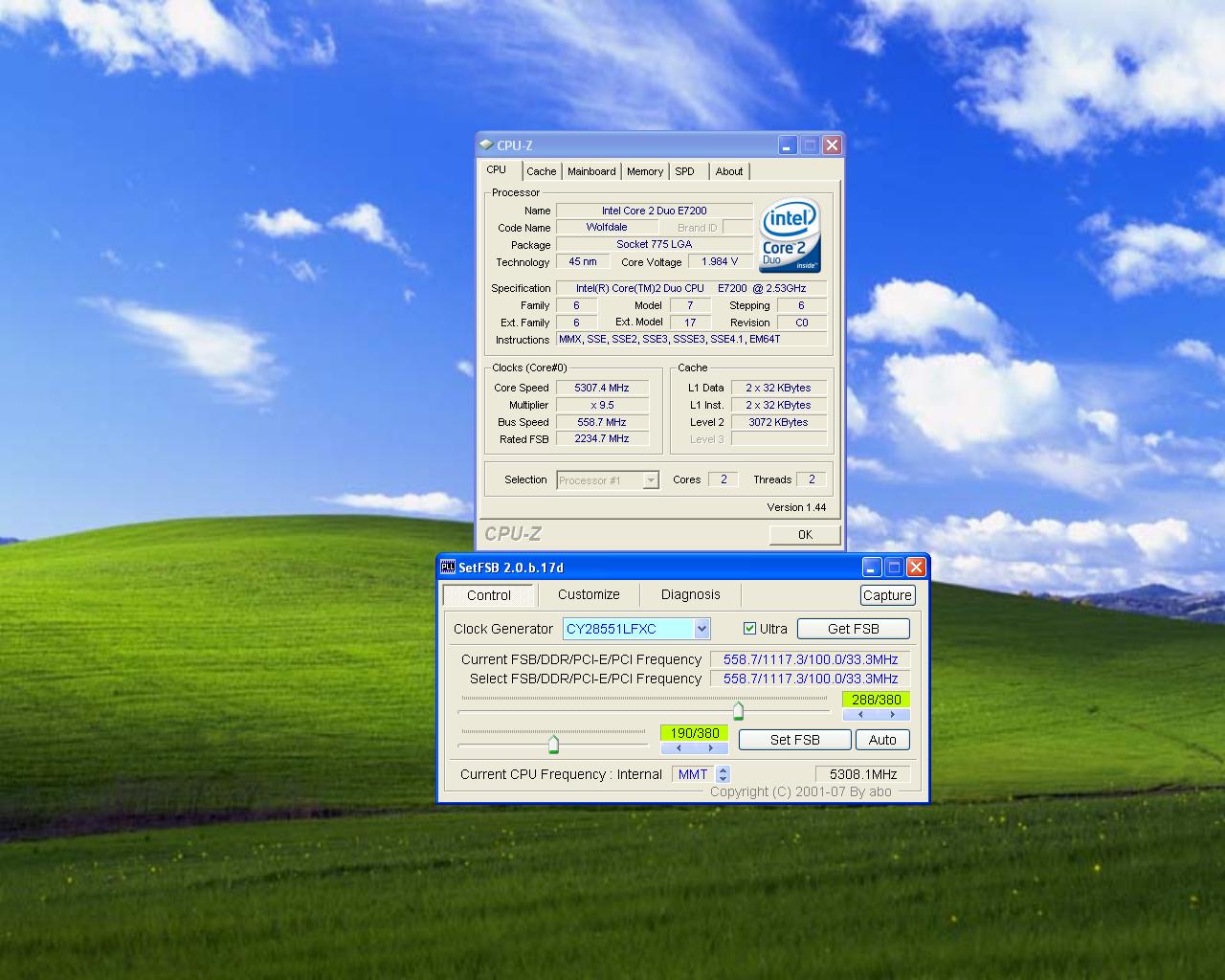Step the MMT frequency mode spinner
1225x980 pixels.
point(723,774)
